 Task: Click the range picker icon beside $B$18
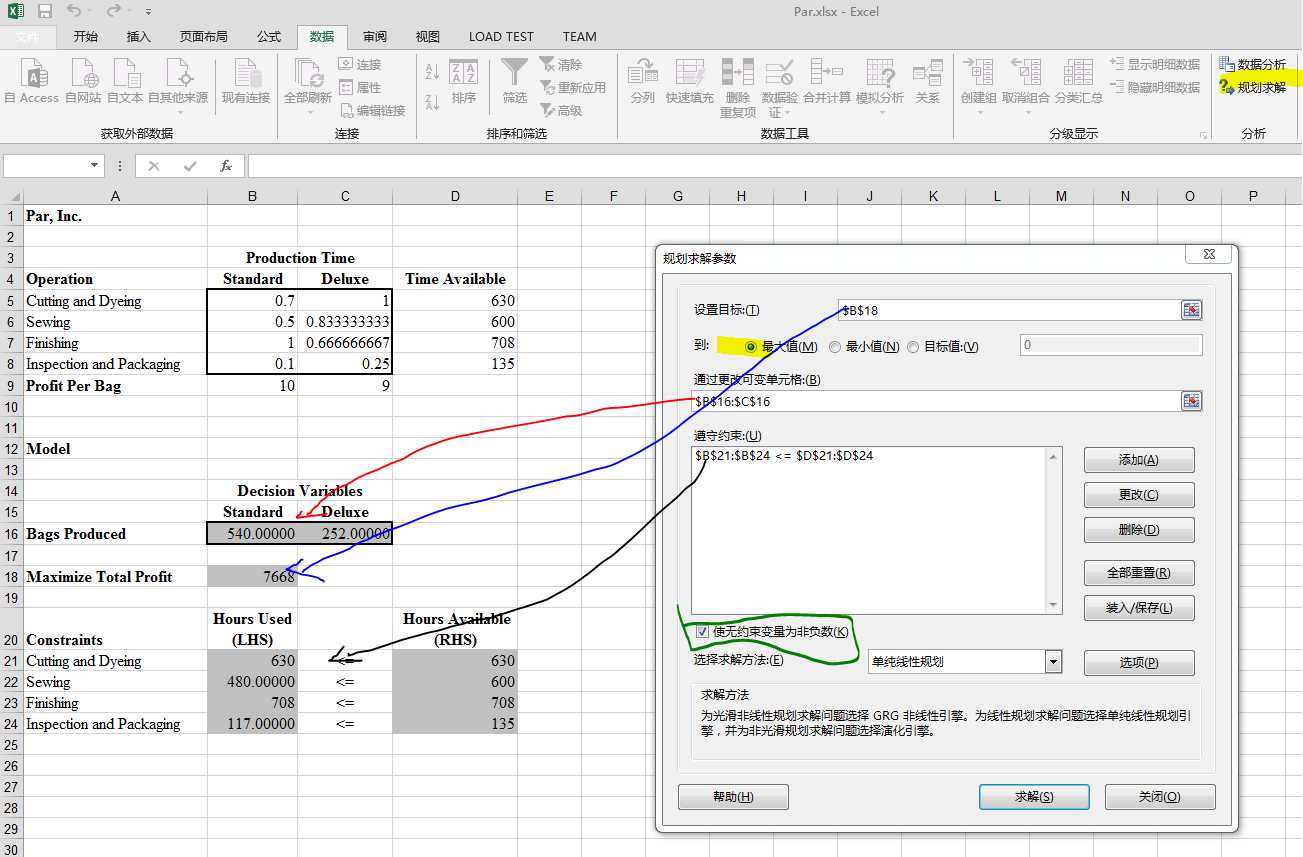(1191, 310)
